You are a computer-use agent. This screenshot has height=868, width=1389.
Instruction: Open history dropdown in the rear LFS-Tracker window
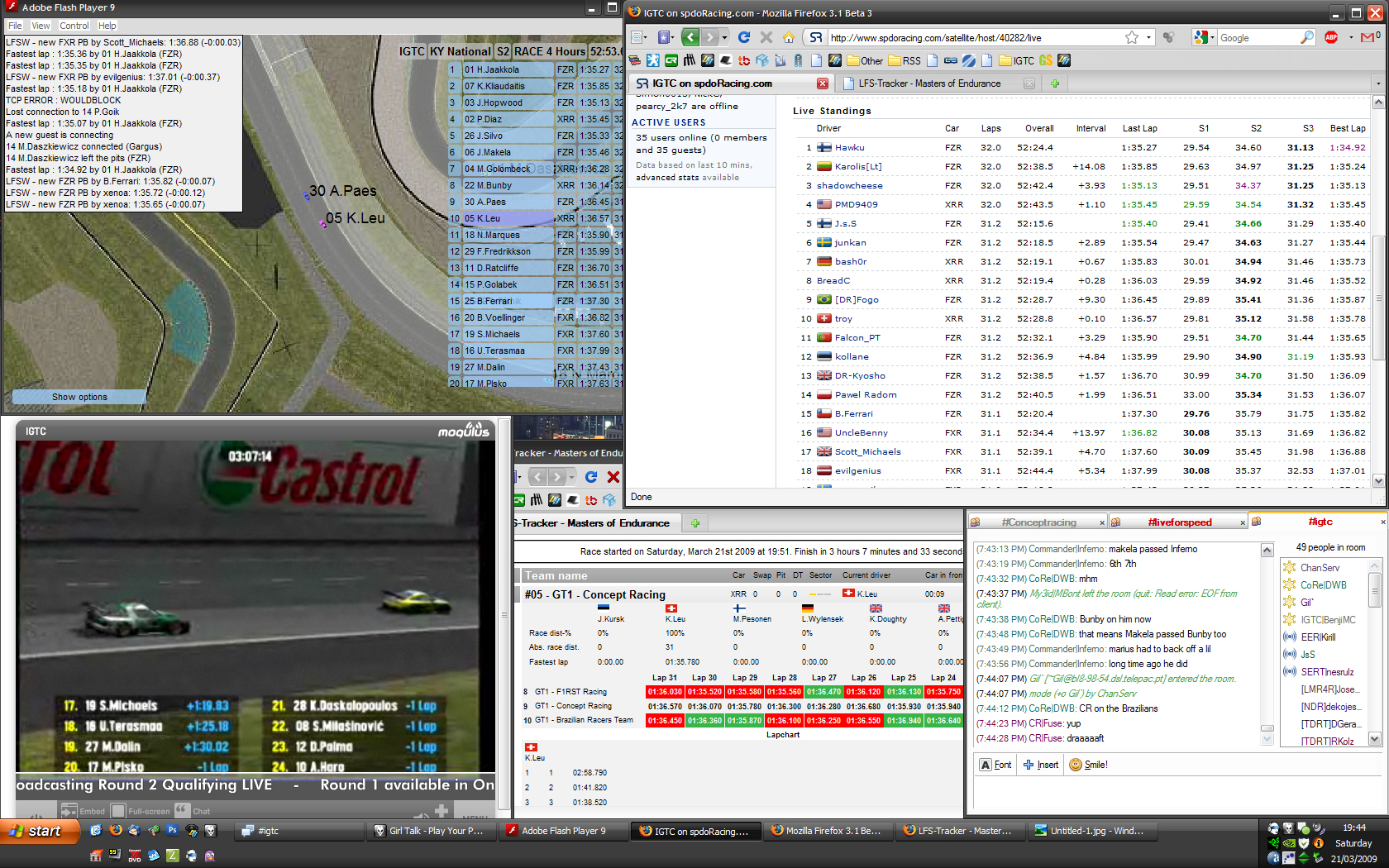(x=574, y=477)
